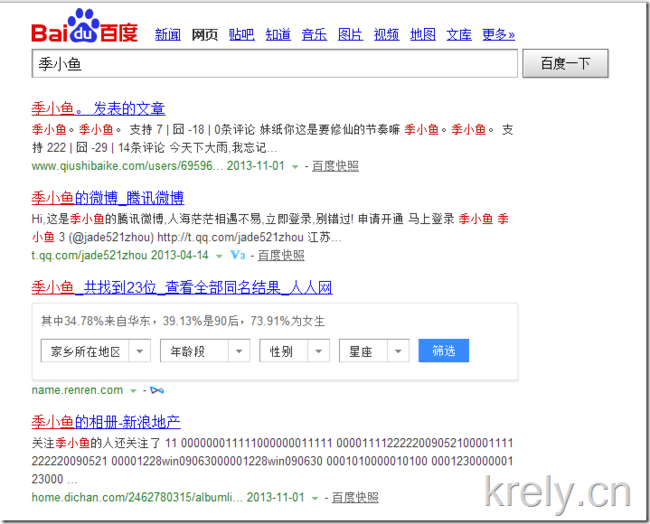Expand arrow beside qiushibaike.com URL

point(295,167)
